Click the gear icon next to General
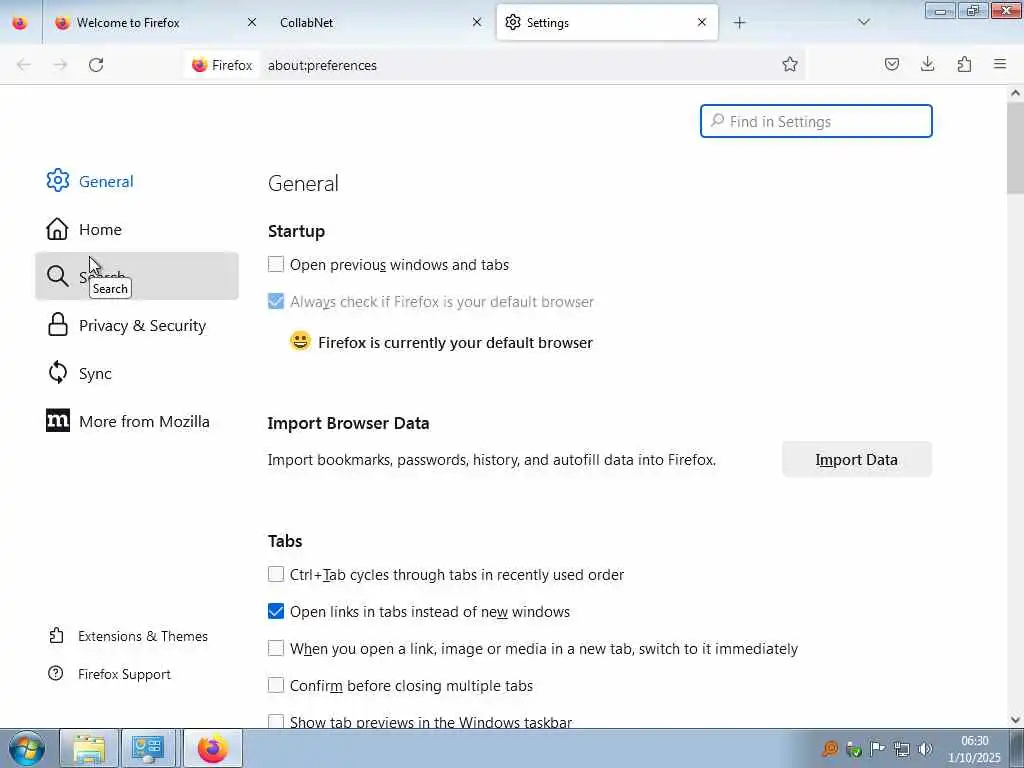This screenshot has width=1024, height=768. pyautogui.click(x=57, y=180)
